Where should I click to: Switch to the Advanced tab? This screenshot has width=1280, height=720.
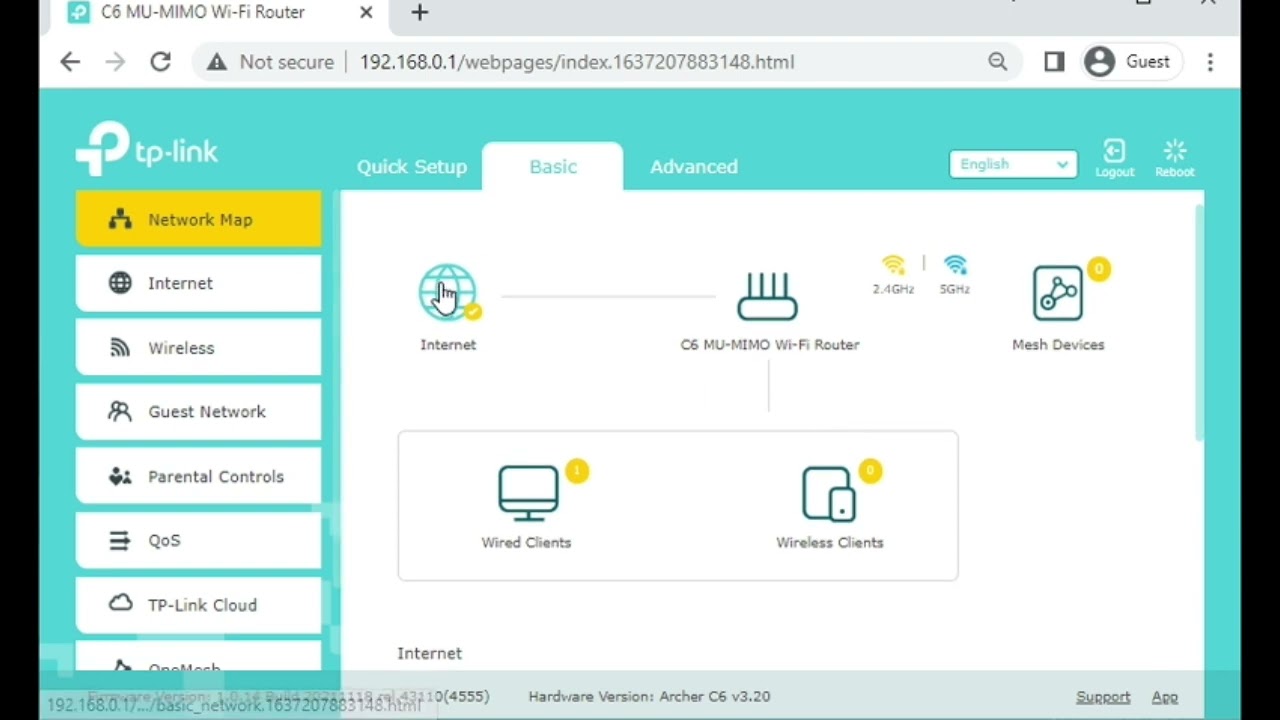[x=693, y=167]
